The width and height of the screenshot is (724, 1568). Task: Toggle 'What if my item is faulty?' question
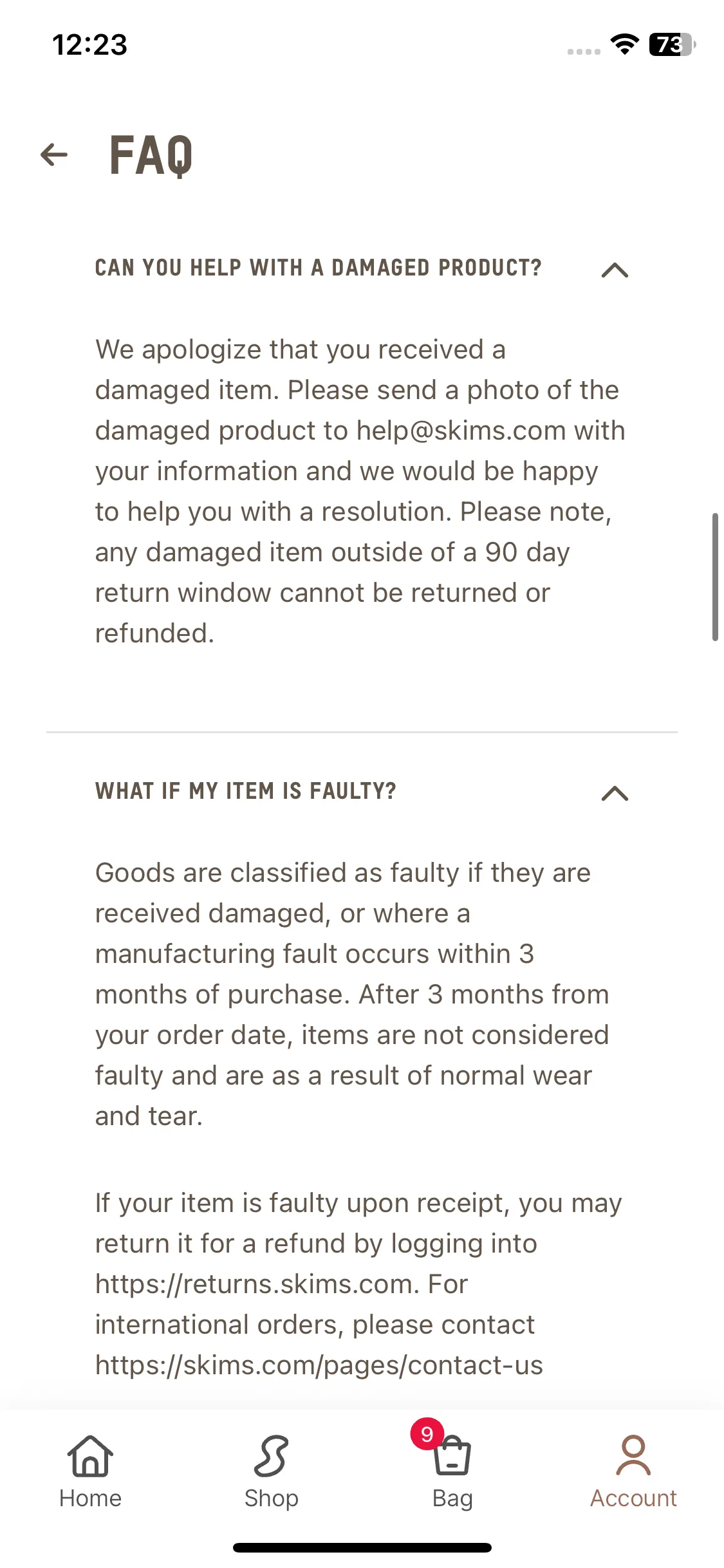[246, 791]
